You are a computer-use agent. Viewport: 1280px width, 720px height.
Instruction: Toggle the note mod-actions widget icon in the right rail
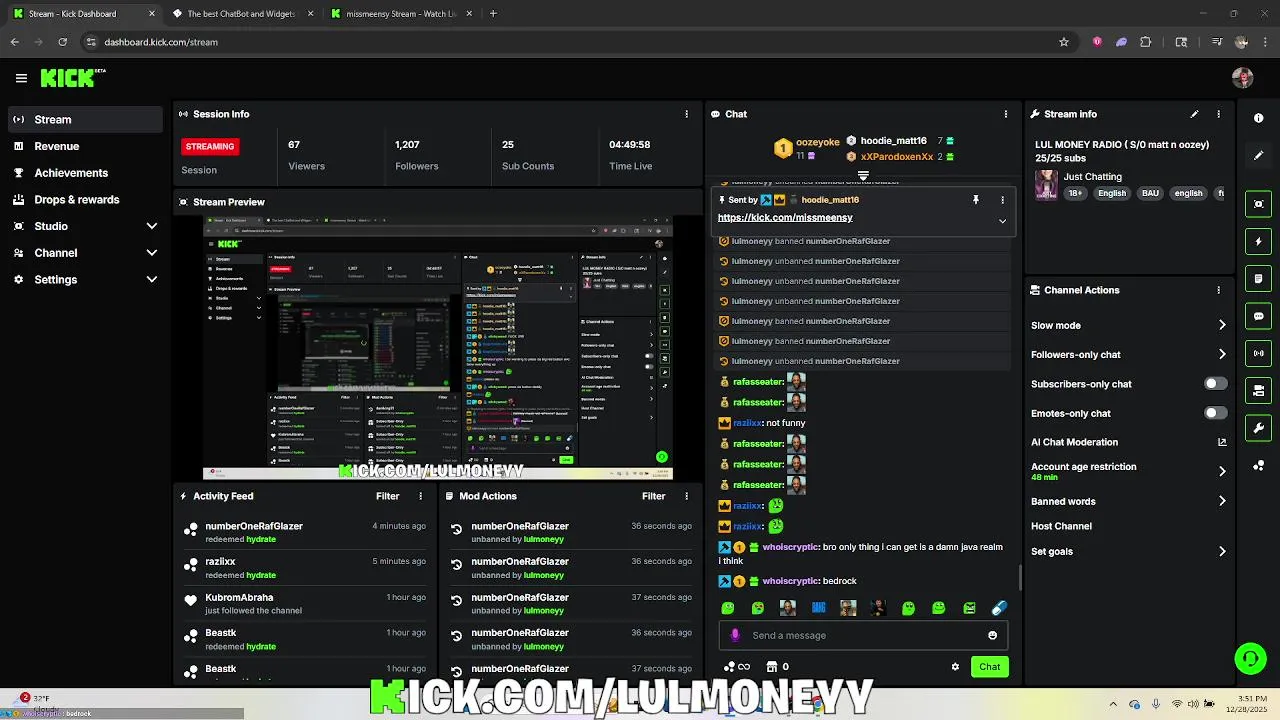click(1258, 279)
